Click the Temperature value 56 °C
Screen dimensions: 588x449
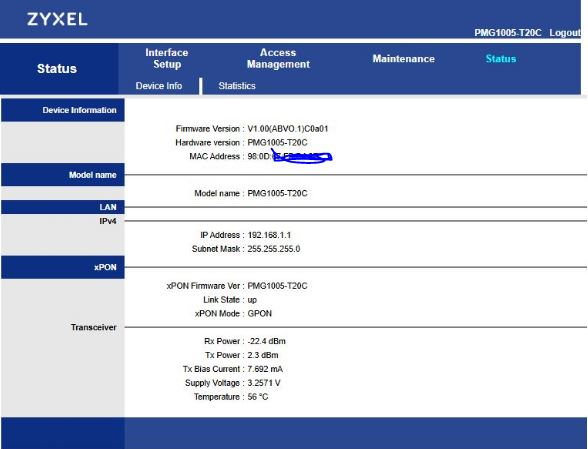(258, 397)
